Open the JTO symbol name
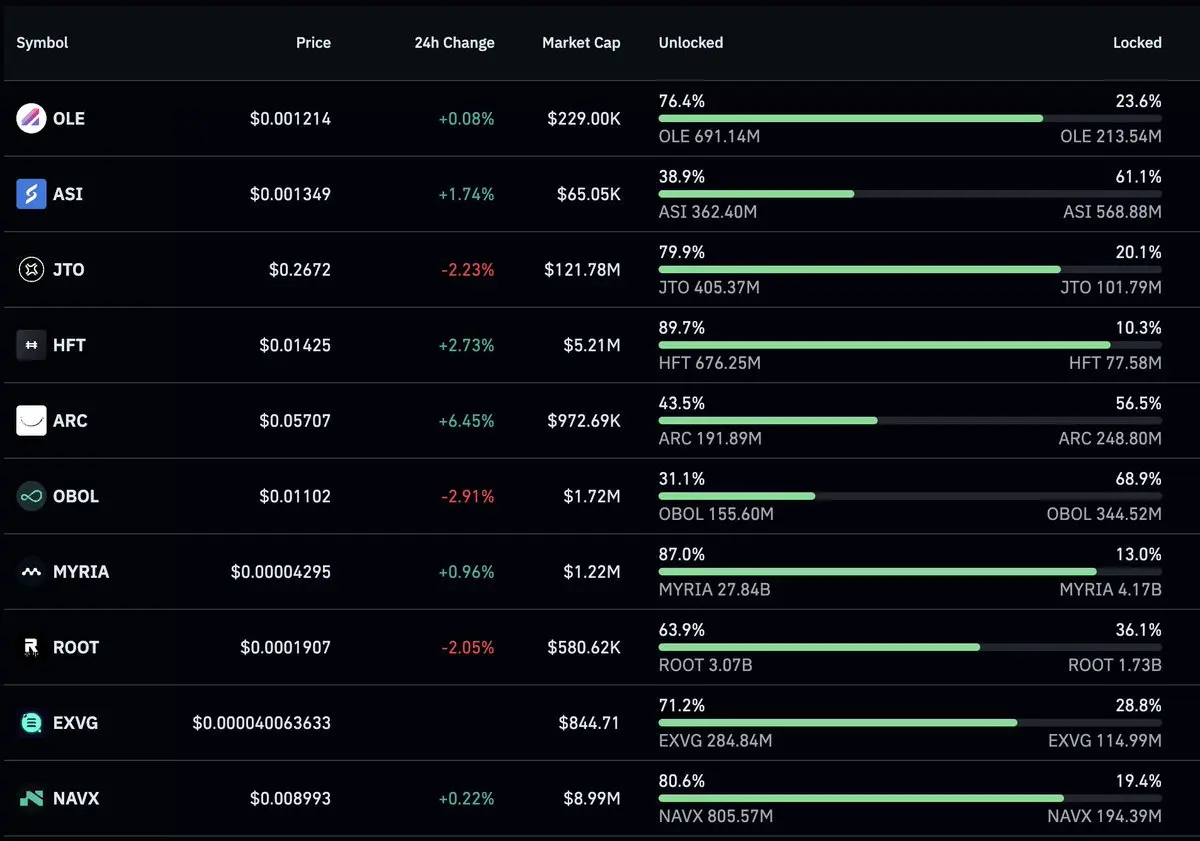This screenshot has width=1200, height=841. [69, 269]
